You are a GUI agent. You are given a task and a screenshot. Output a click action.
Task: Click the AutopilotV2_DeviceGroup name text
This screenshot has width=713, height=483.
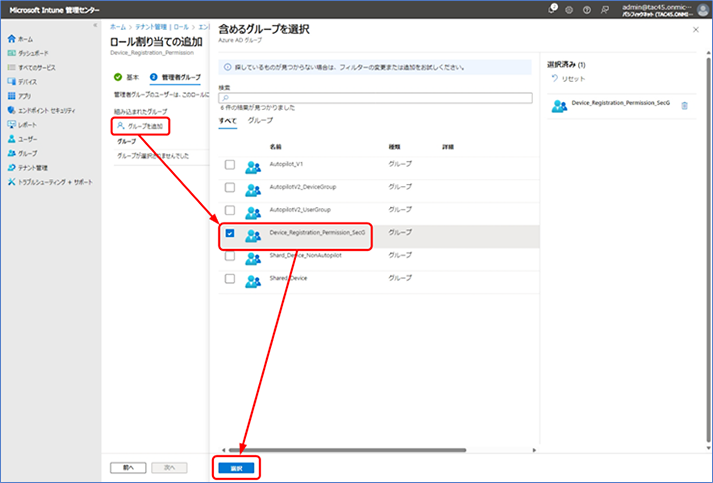(303, 187)
